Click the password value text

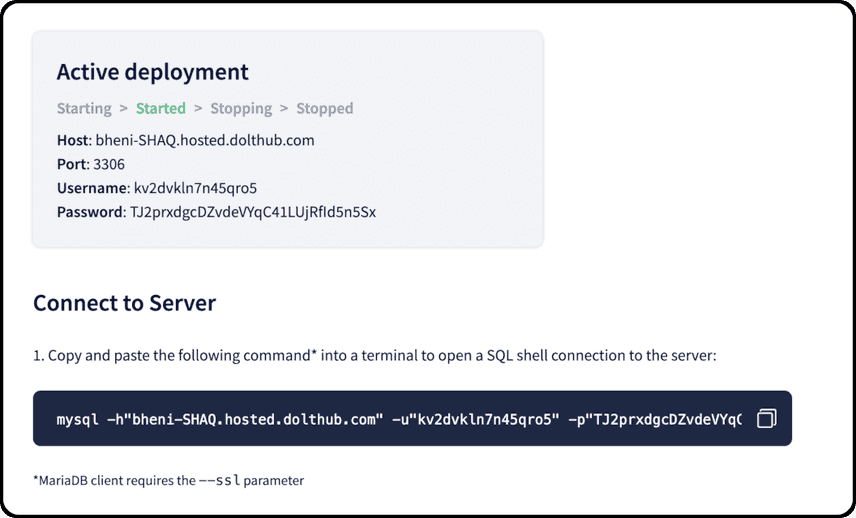(253, 212)
